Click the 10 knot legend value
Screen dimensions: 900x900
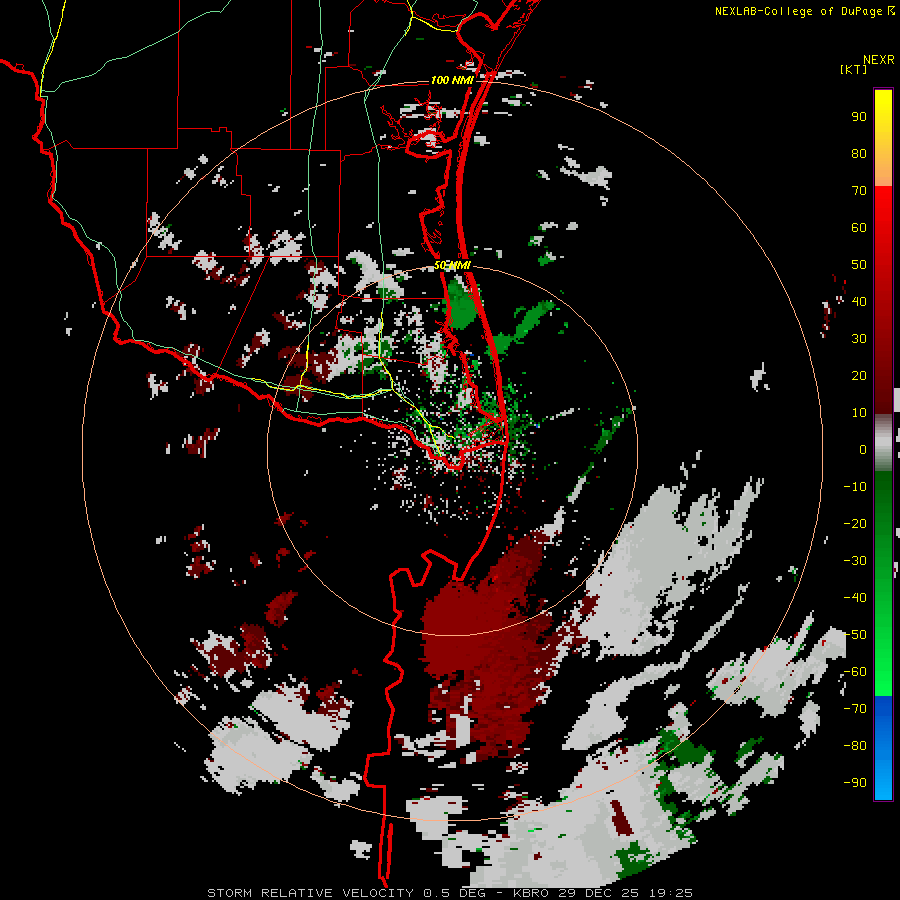tap(859, 413)
